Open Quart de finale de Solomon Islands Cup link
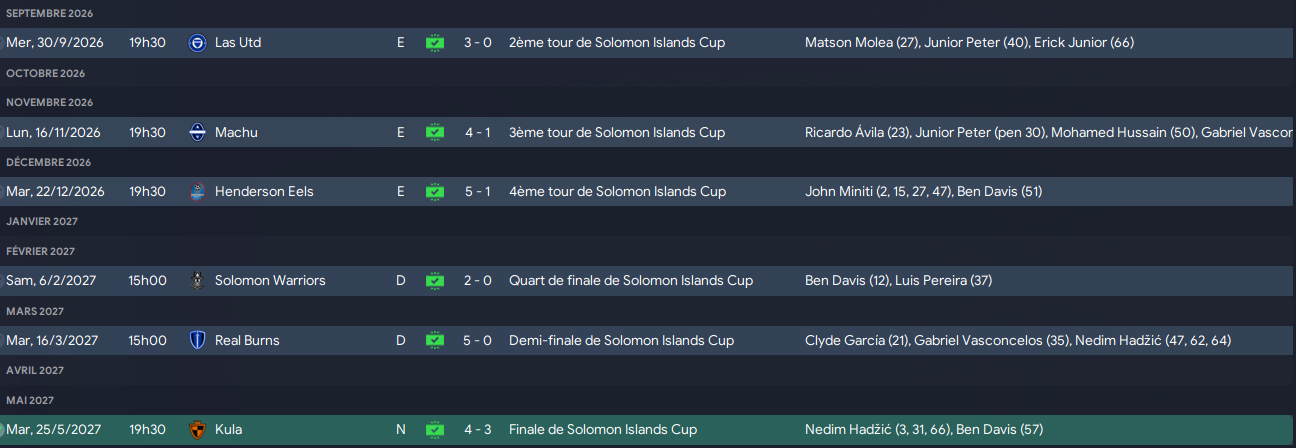This screenshot has width=1296, height=448. coord(631,281)
